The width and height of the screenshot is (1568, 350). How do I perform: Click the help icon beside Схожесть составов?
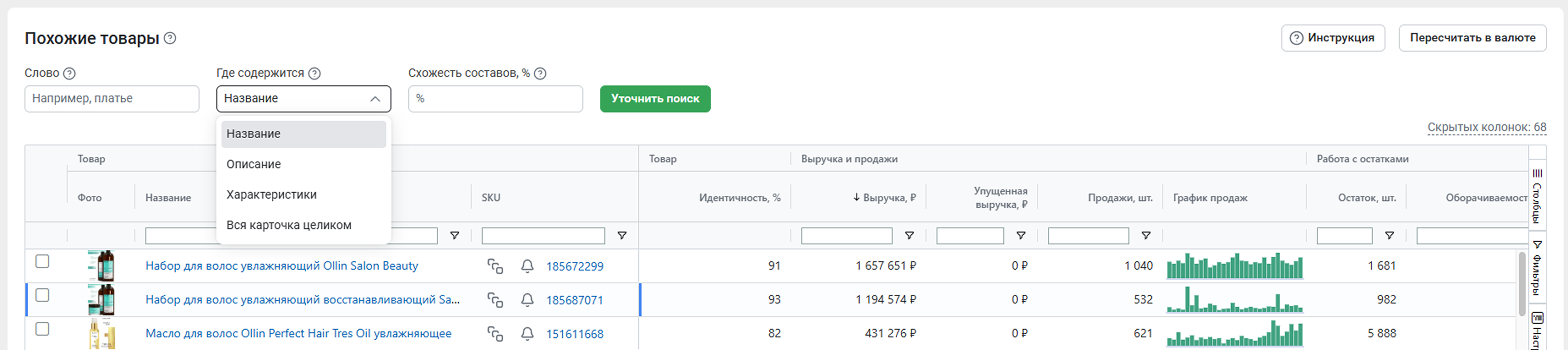540,74
